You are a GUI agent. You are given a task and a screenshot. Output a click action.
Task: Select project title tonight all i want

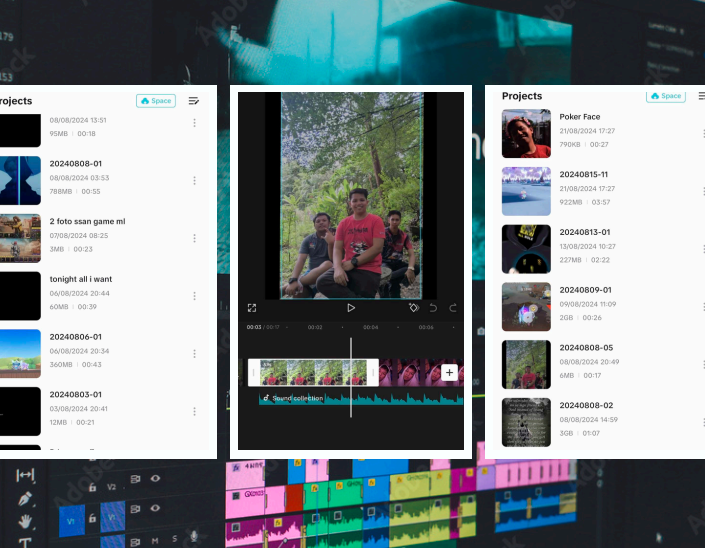81,279
